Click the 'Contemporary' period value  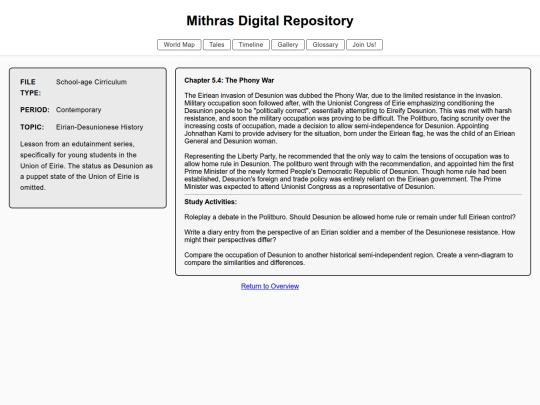pos(79,110)
